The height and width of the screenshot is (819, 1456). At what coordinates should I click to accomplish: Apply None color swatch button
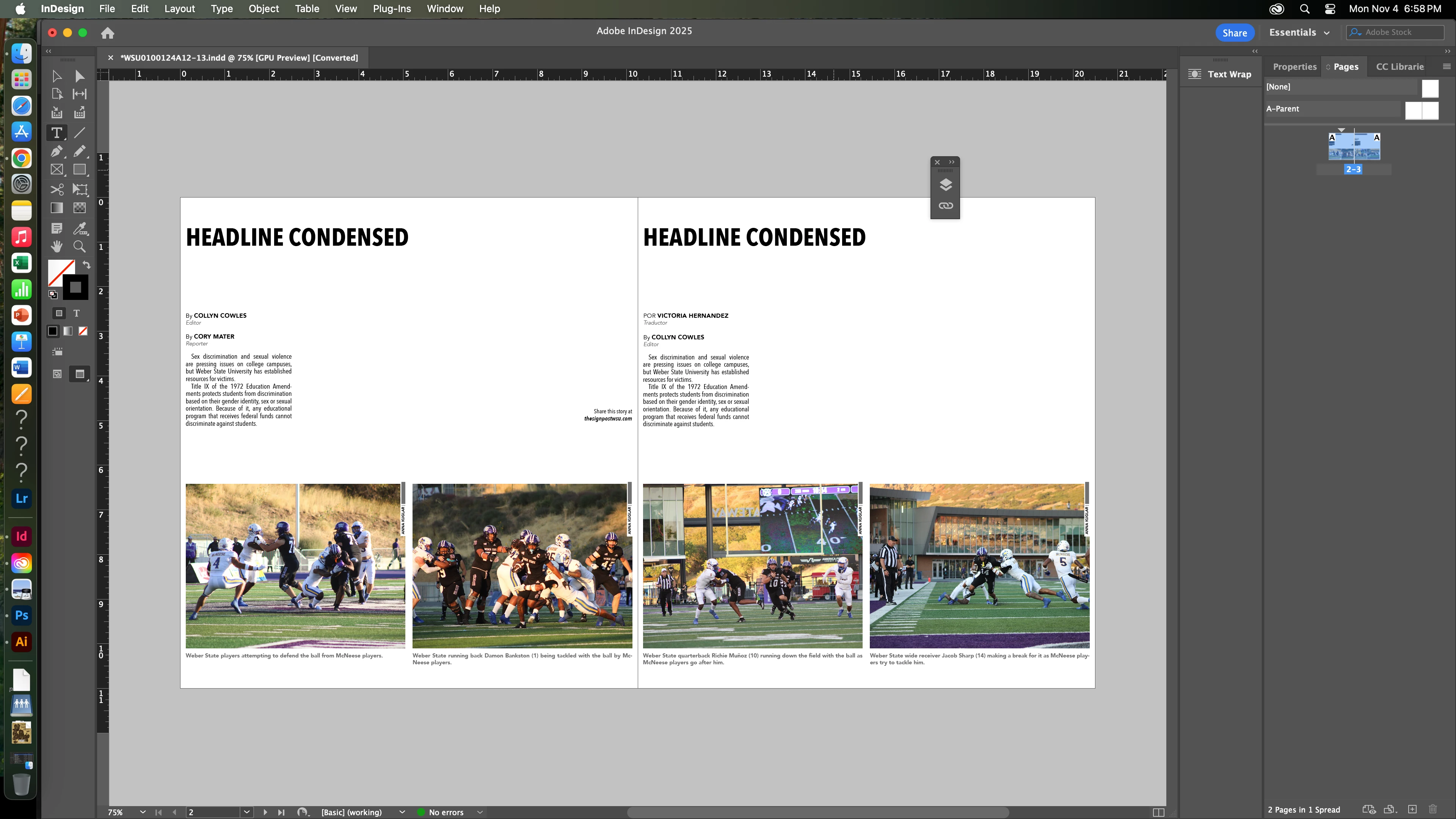point(83,331)
